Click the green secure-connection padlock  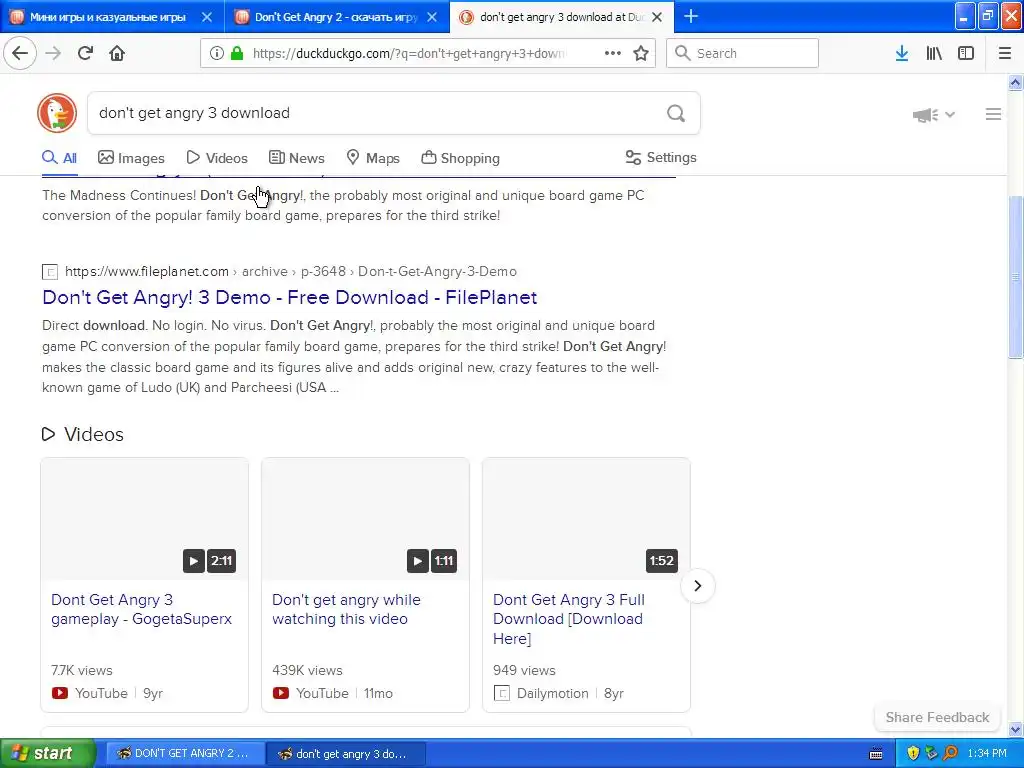click(x=237, y=54)
